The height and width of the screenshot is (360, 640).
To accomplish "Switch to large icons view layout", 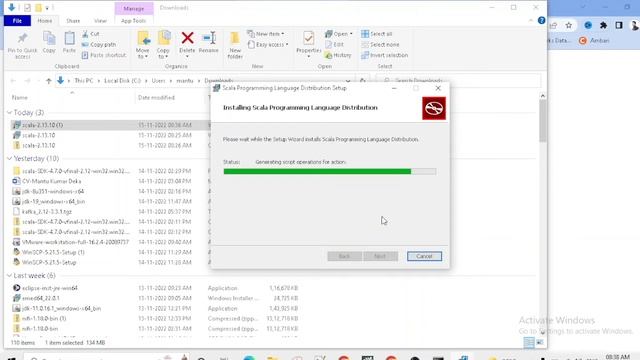I will pyautogui.click(x=540, y=343).
